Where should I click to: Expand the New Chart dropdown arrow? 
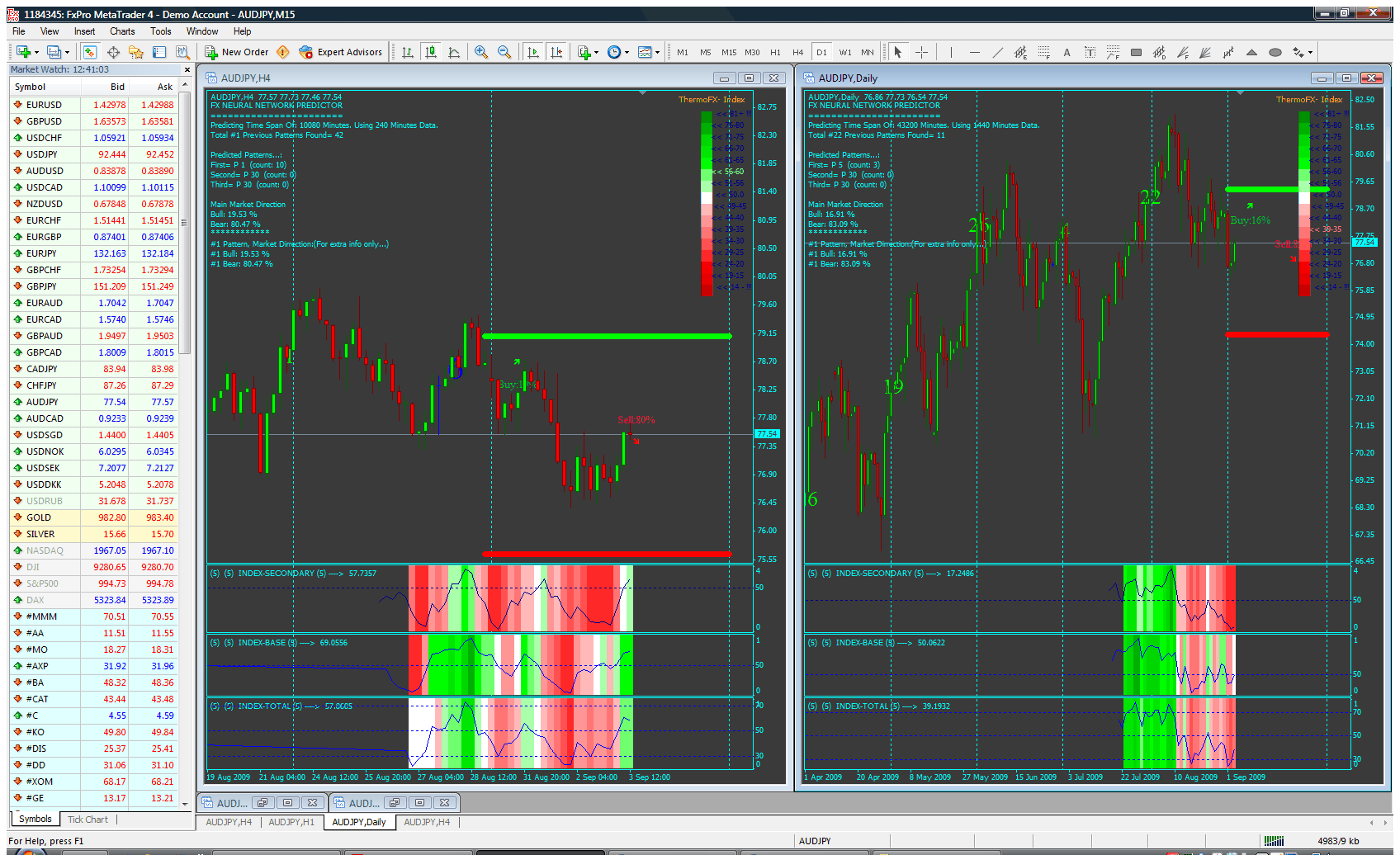[x=35, y=53]
